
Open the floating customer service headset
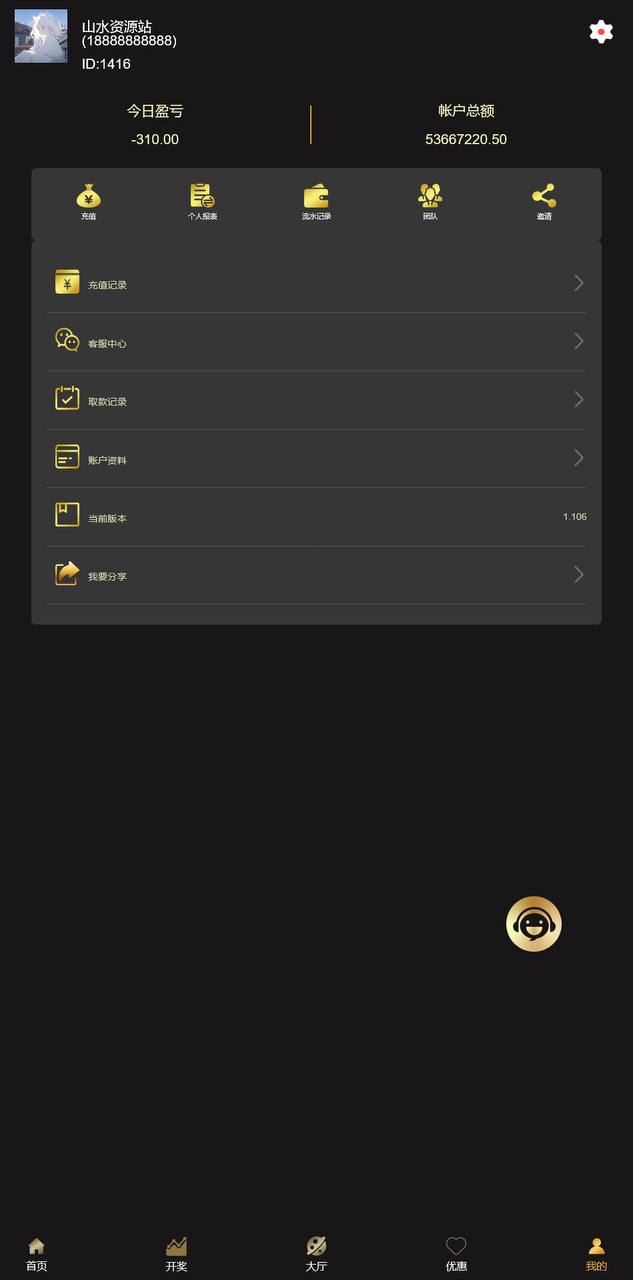point(534,924)
